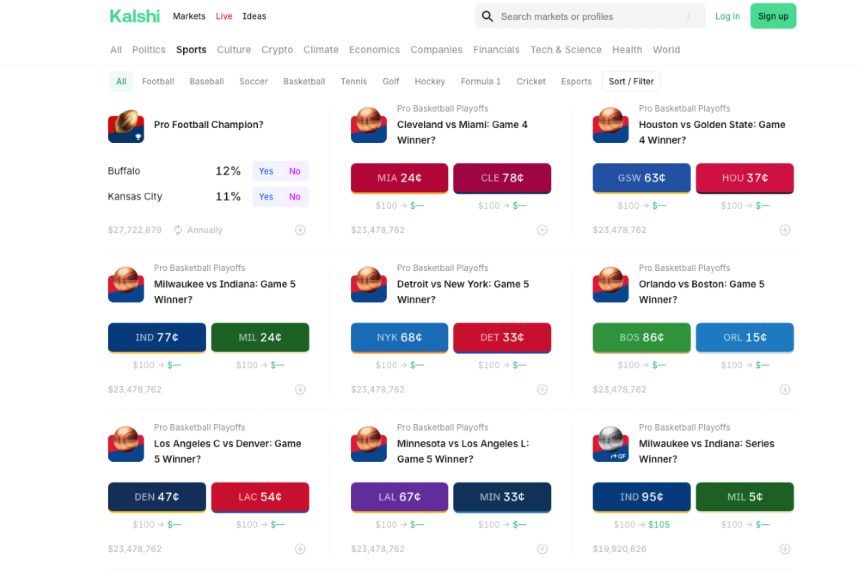Viewport: 858px width, 572px height.
Task: Buy CLE at 78¢
Action: pyautogui.click(x=502, y=178)
